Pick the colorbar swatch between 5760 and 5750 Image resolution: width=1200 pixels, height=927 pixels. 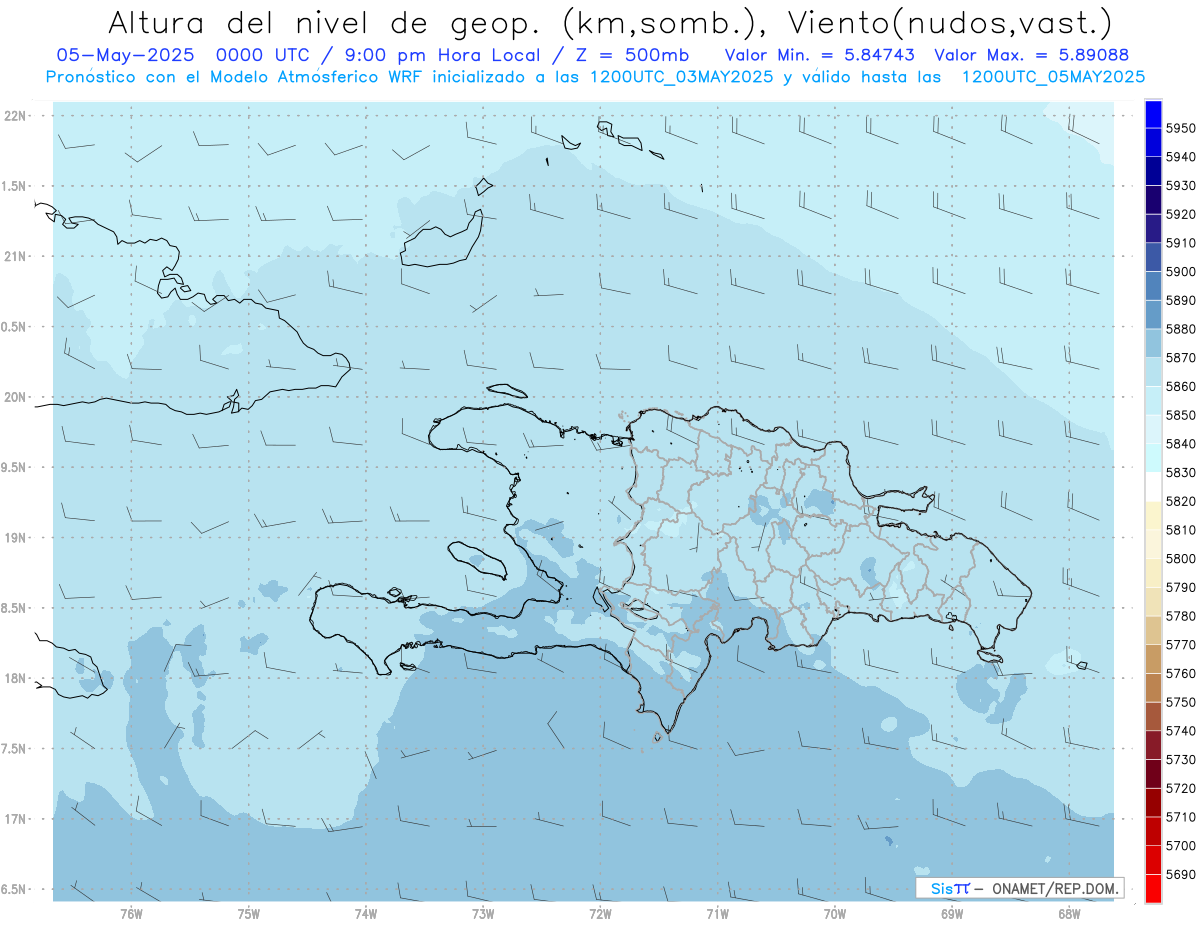pos(1153,687)
